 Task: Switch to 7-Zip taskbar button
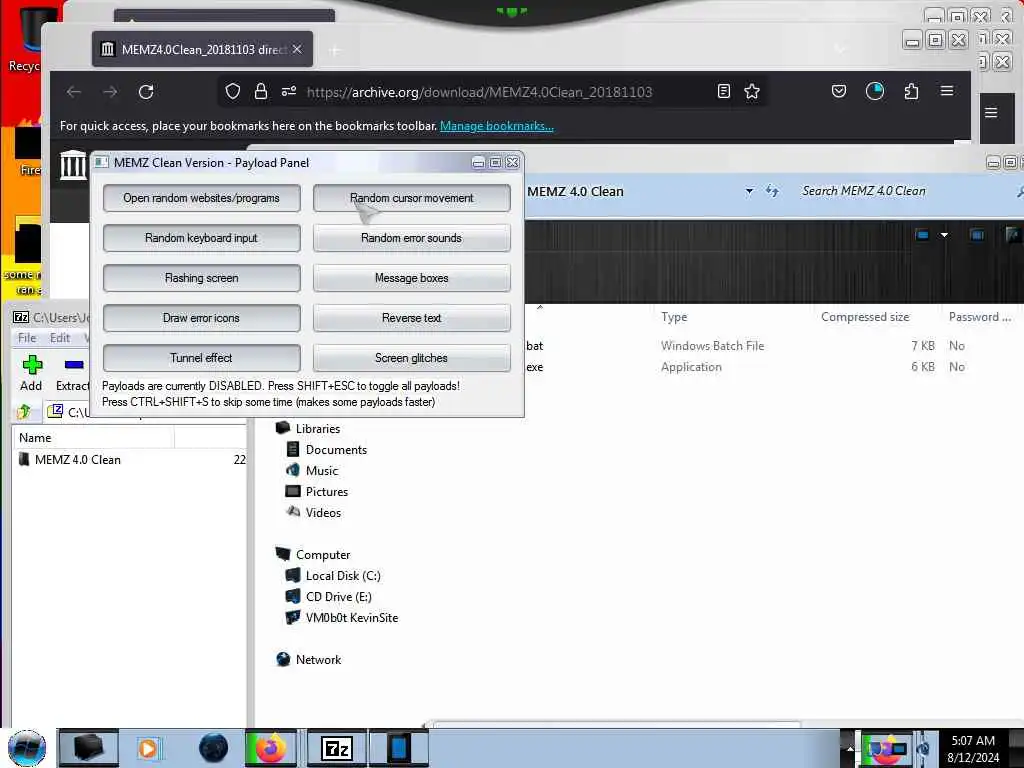point(337,748)
